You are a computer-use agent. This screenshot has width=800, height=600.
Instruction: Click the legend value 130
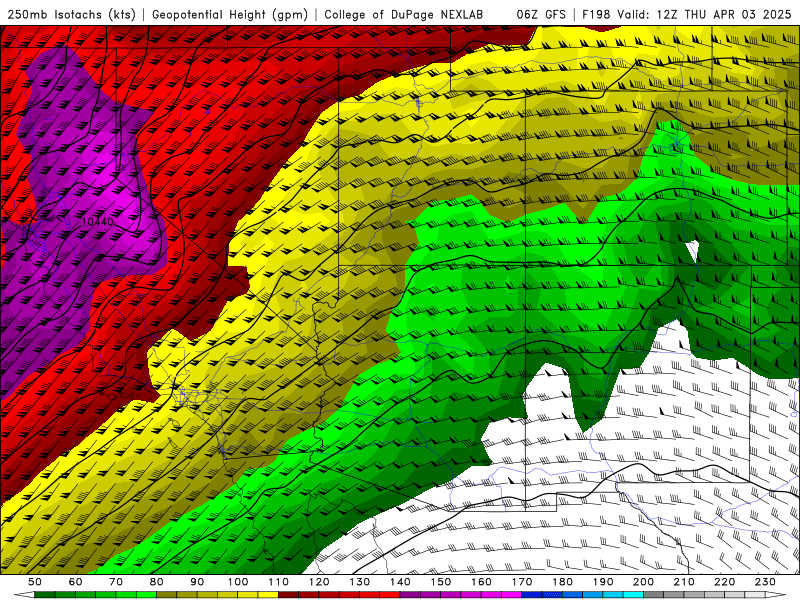click(x=360, y=582)
